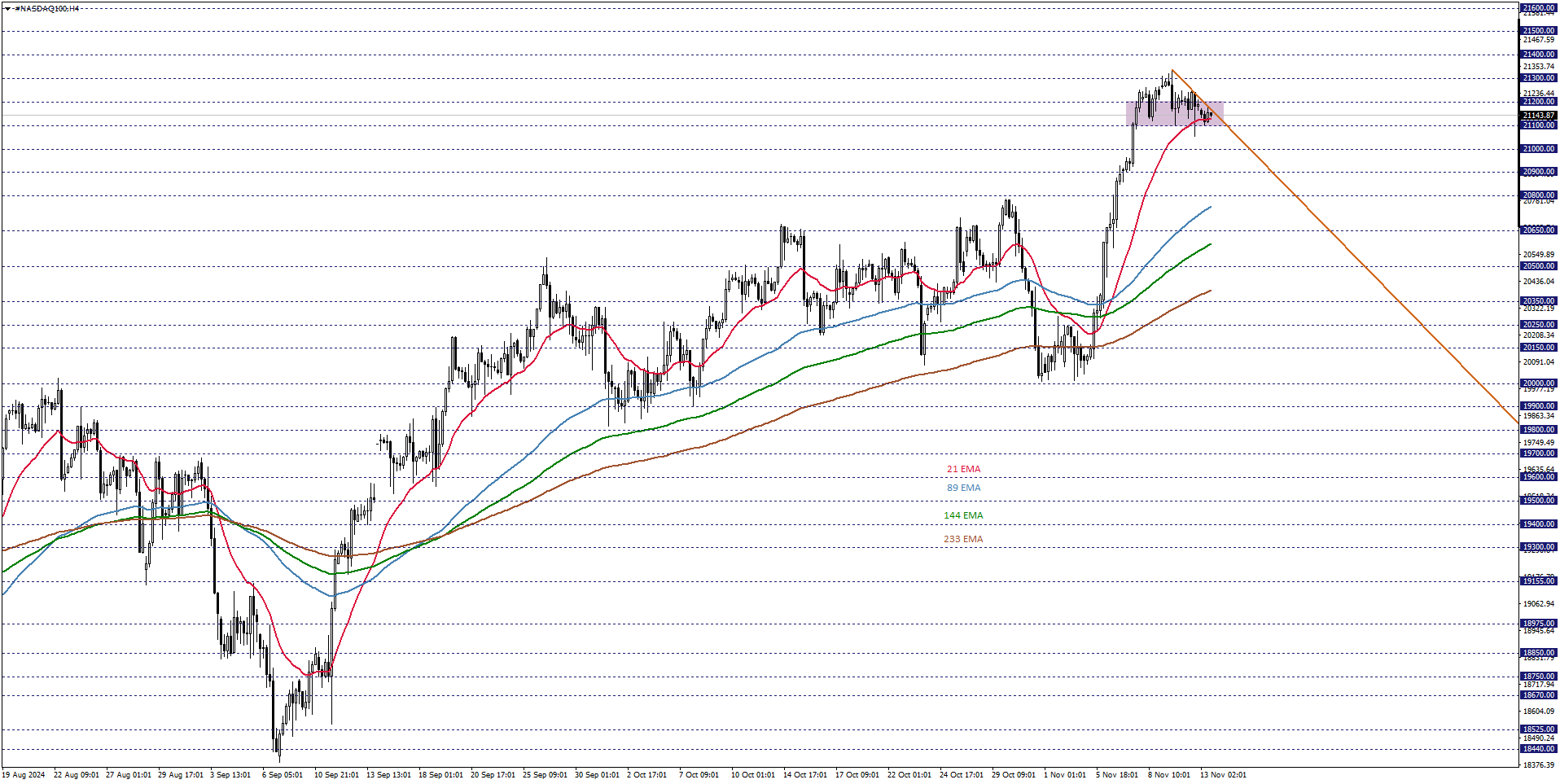Click the 18440.00 price level label

pyautogui.click(x=1539, y=749)
